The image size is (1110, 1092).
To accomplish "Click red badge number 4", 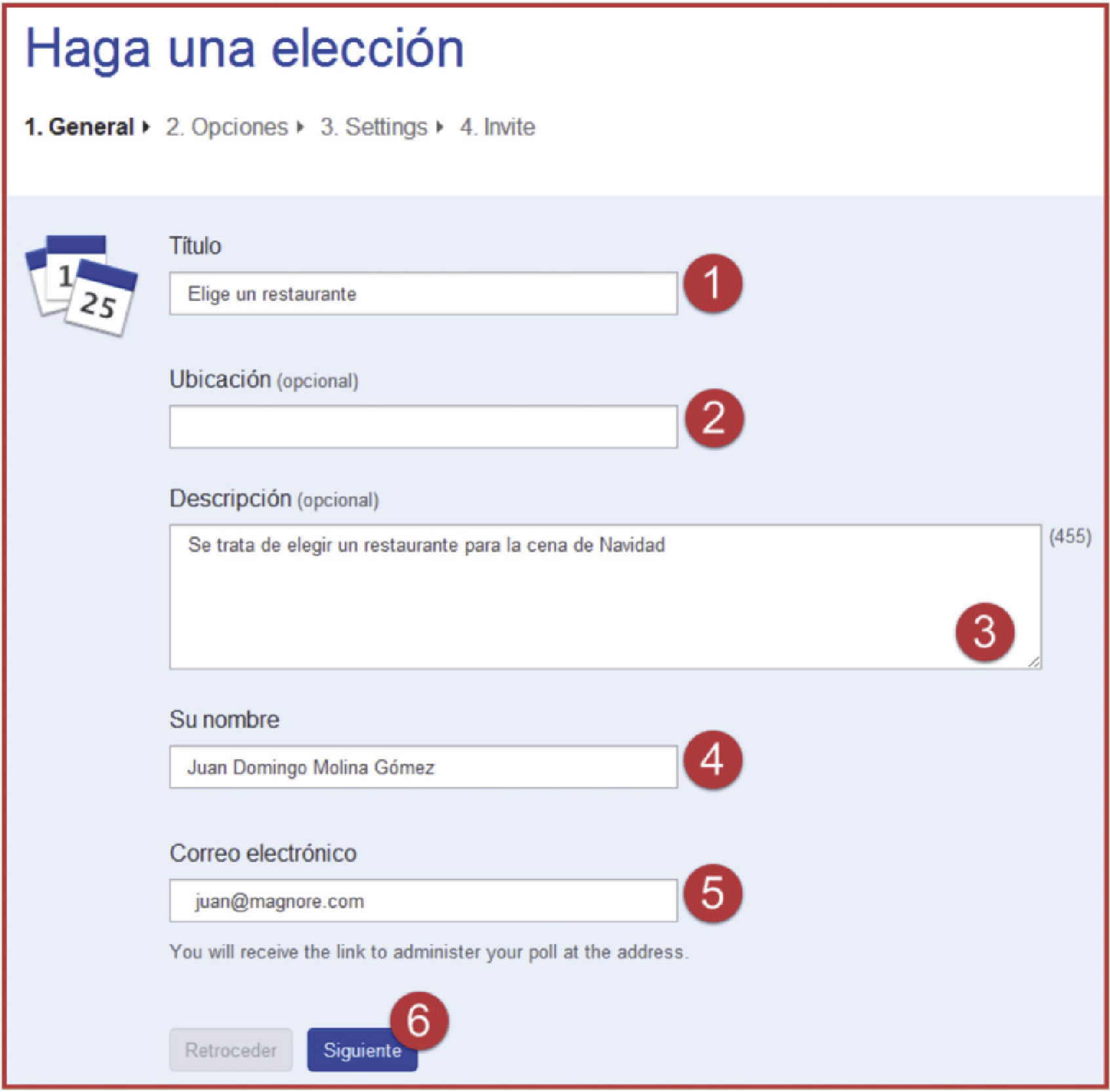I will pyautogui.click(x=713, y=760).
